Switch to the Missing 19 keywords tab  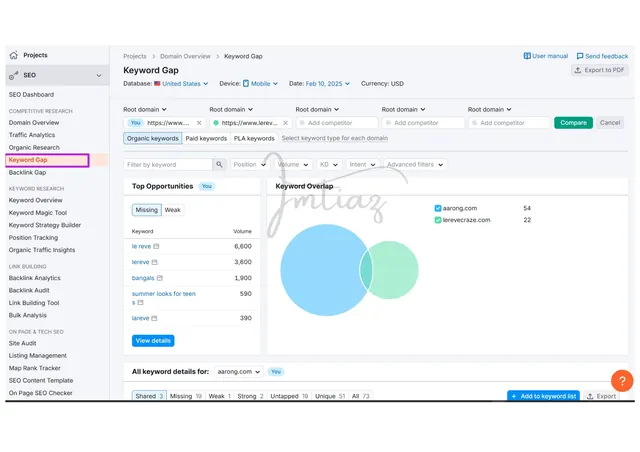(x=186, y=396)
